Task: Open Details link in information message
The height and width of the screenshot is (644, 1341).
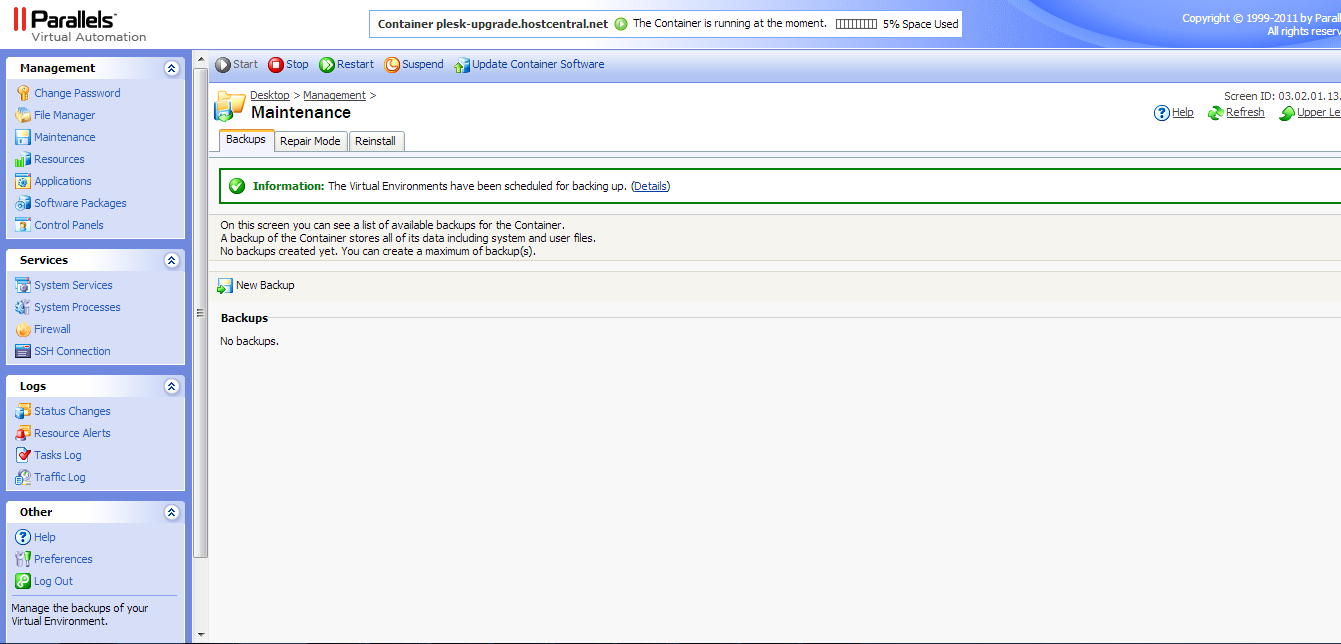Action: [650, 186]
